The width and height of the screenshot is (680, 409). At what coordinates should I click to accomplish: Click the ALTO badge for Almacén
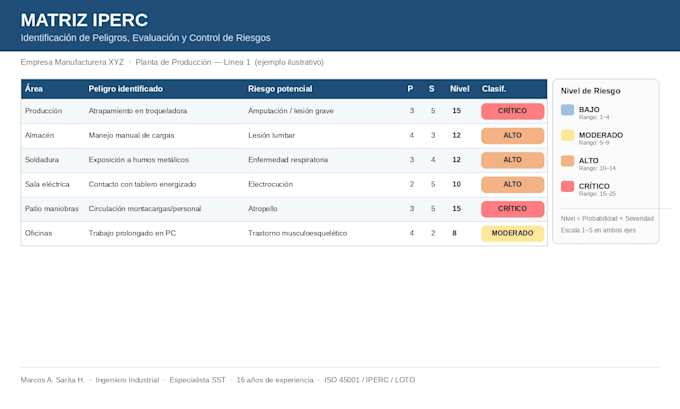coord(512,135)
